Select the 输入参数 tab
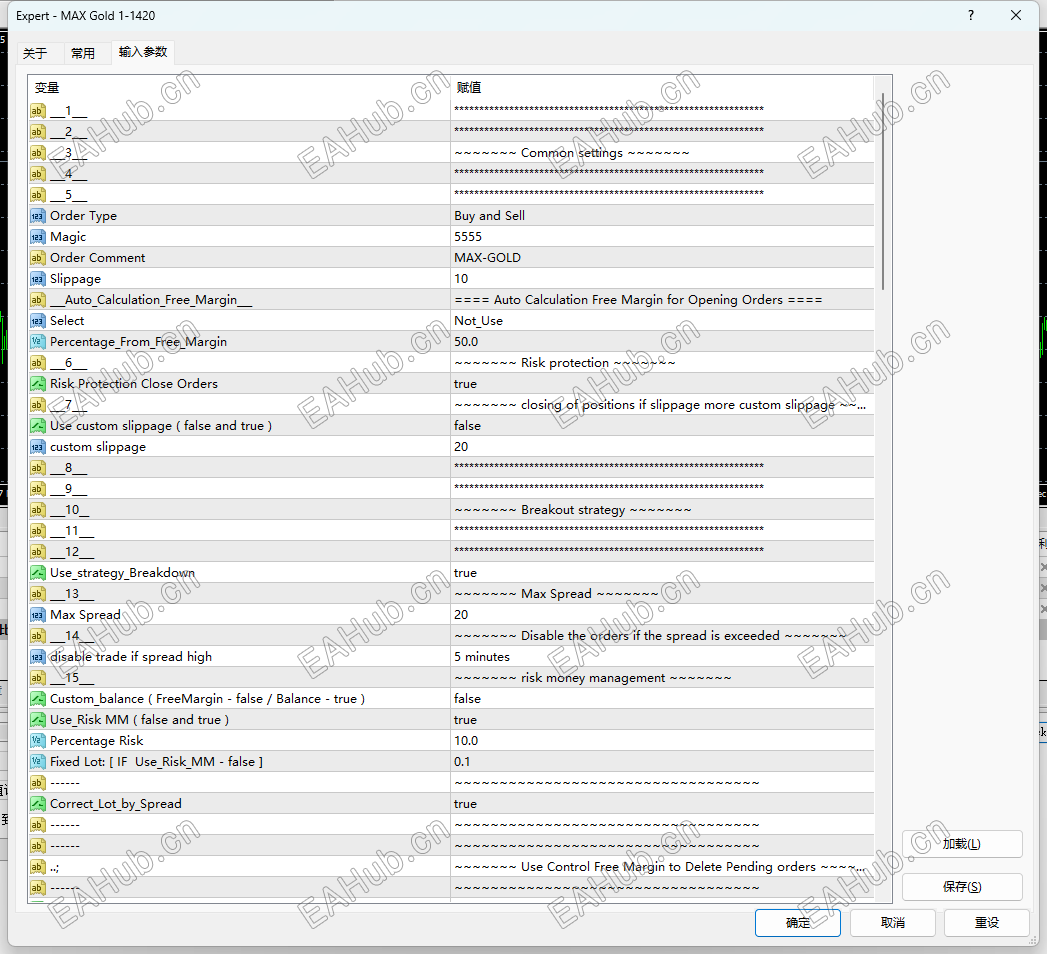1047x954 pixels. coord(143,52)
